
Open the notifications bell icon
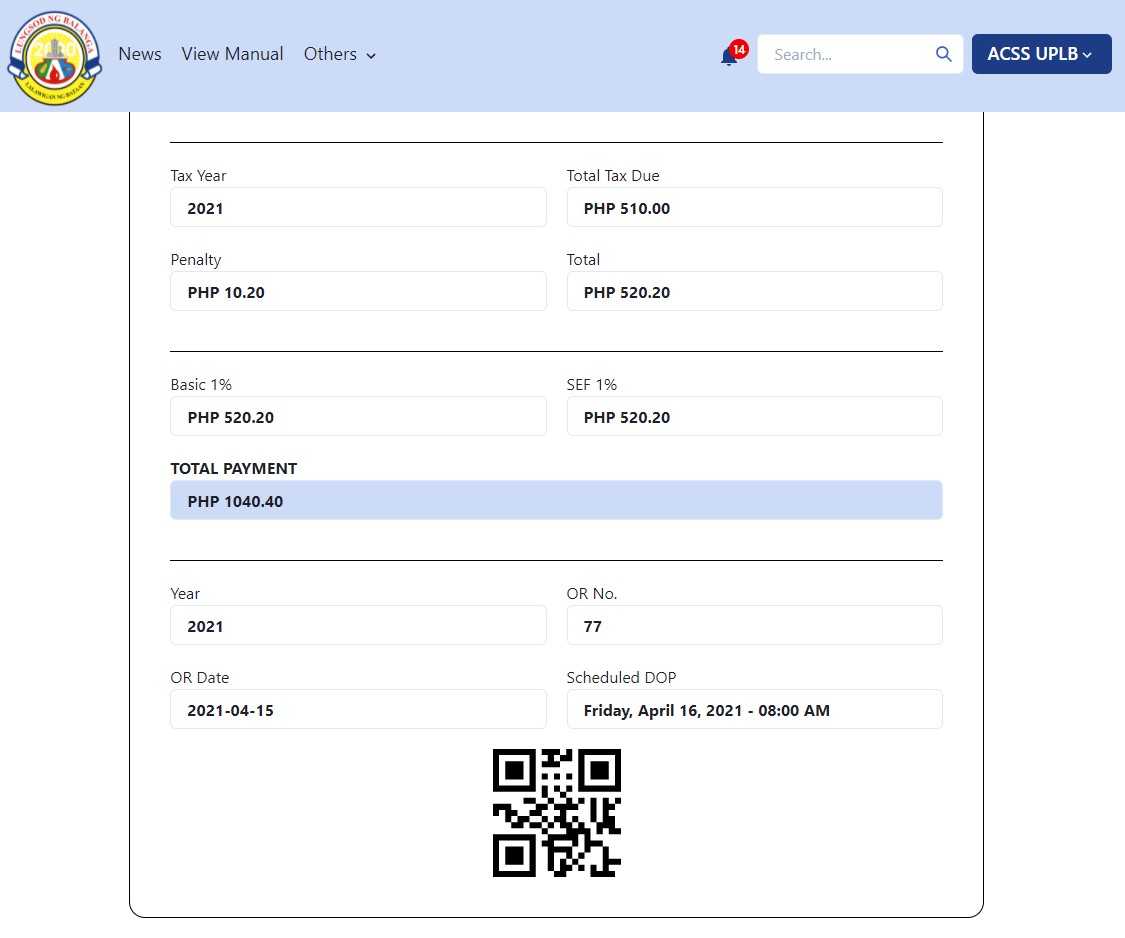[729, 57]
